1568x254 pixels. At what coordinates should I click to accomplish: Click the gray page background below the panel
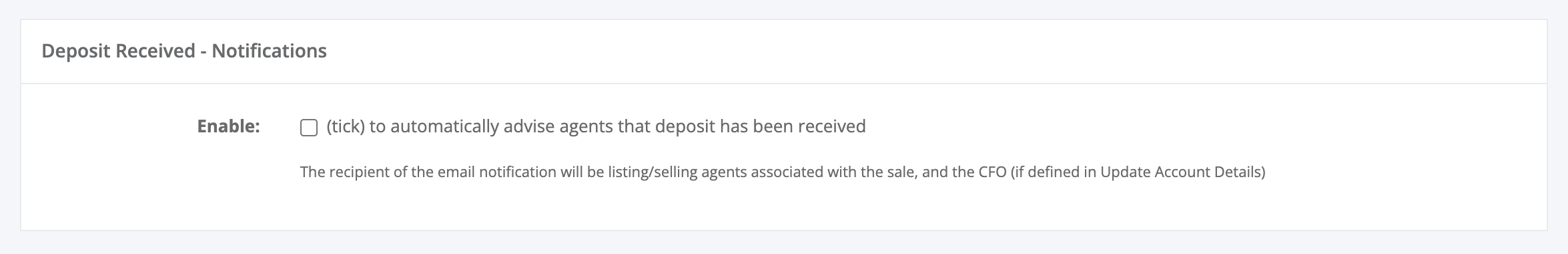click(784, 243)
